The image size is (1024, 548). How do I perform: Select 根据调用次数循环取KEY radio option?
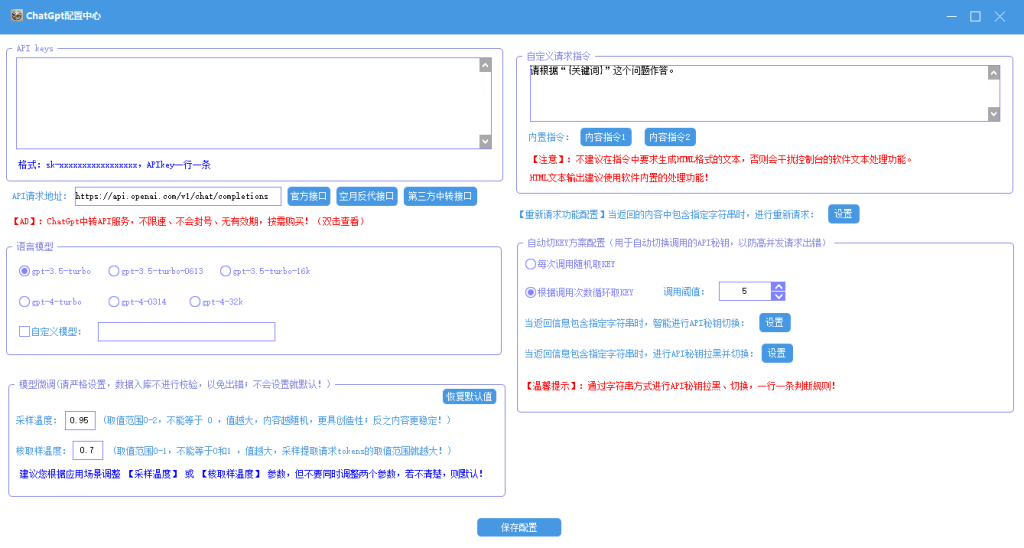click(531, 293)
